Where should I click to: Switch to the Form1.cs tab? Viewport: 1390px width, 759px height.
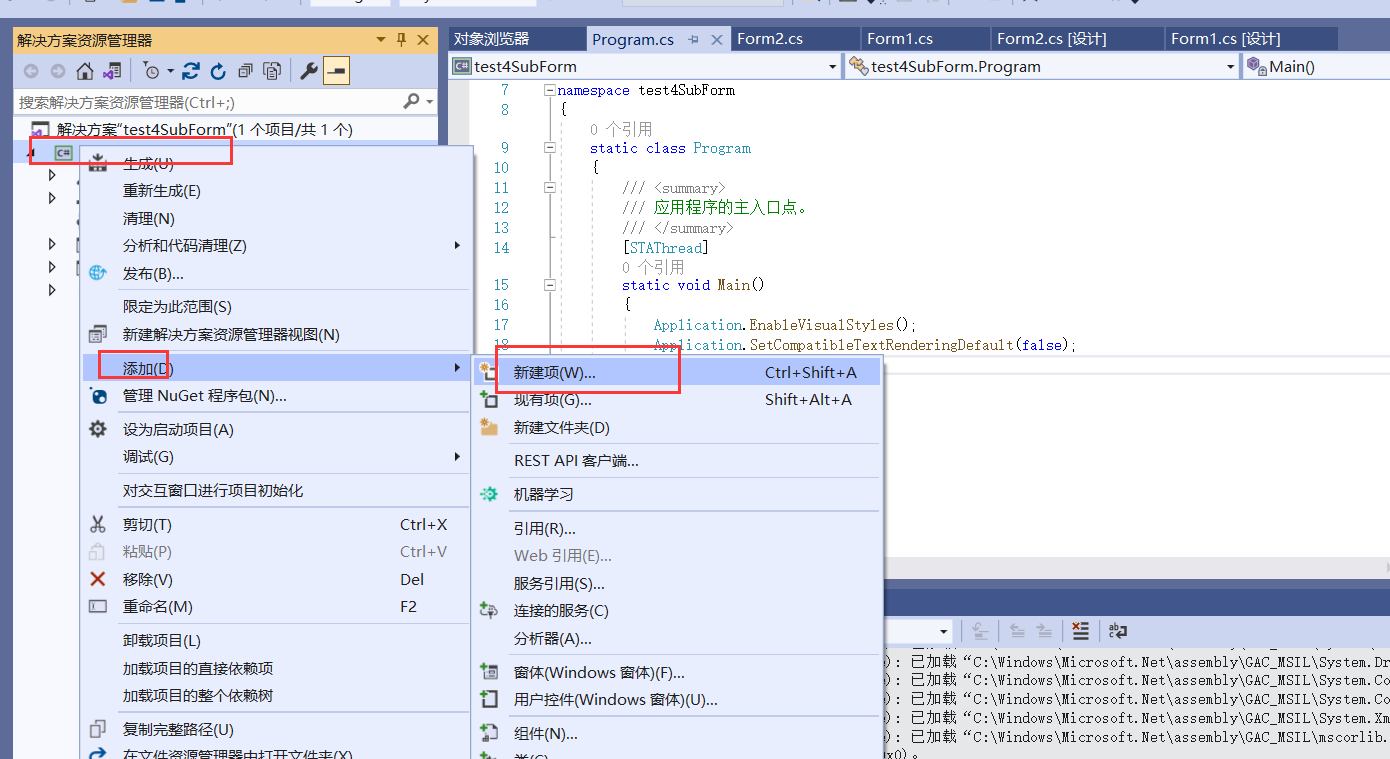click(x=898, y=37)
